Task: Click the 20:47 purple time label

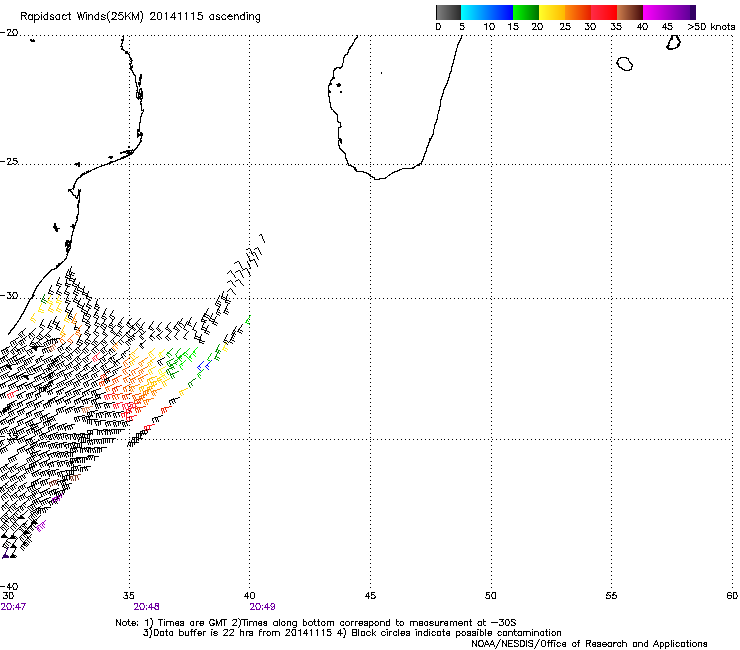Action: [13, 607]
